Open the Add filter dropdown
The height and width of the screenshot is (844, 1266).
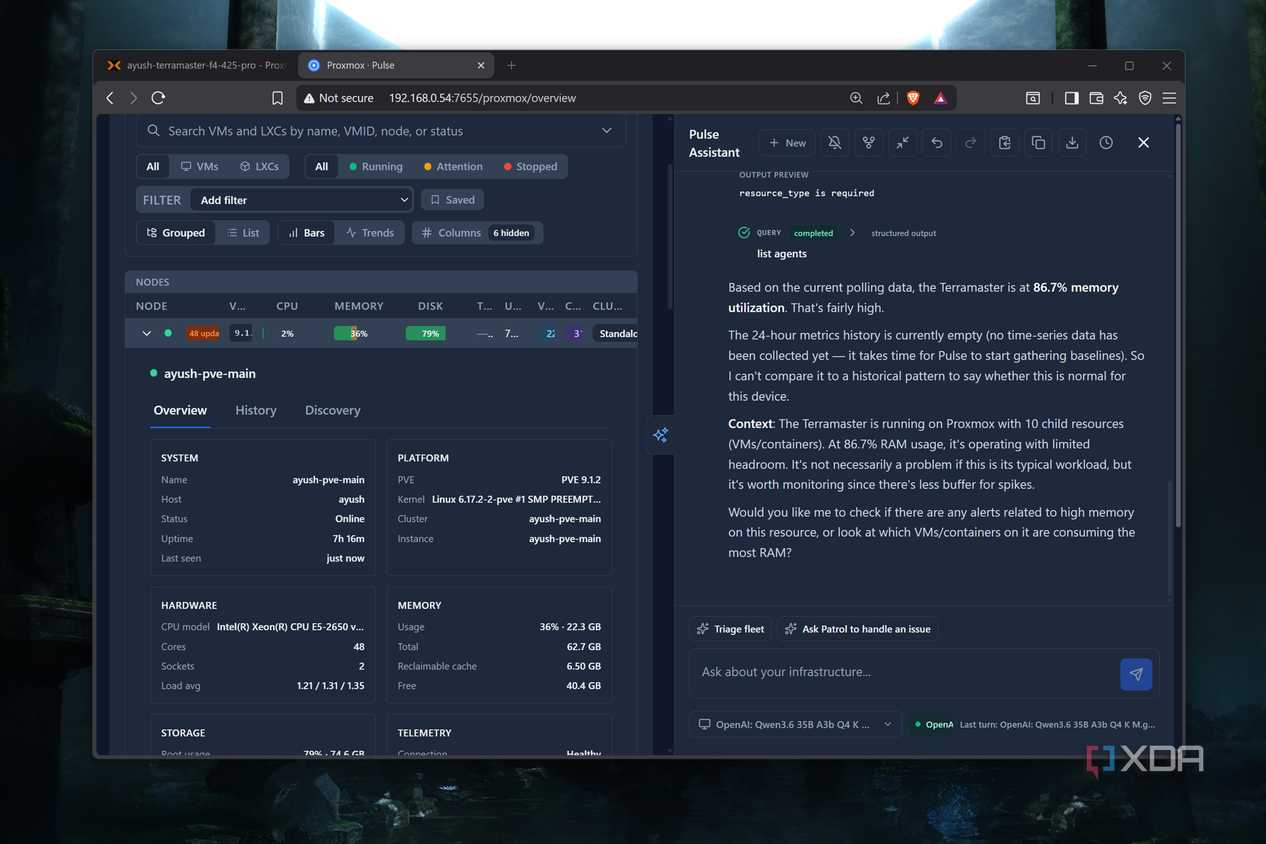pos(302,200)
